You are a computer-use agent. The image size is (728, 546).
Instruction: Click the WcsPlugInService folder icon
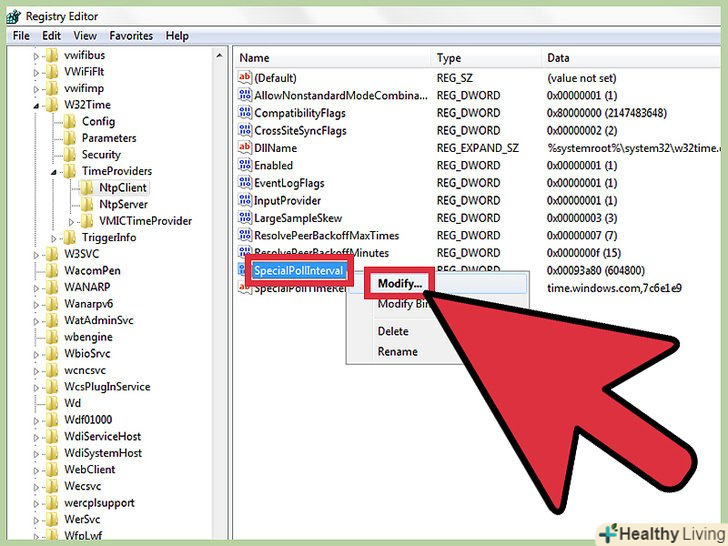click(x=52, y=386)
